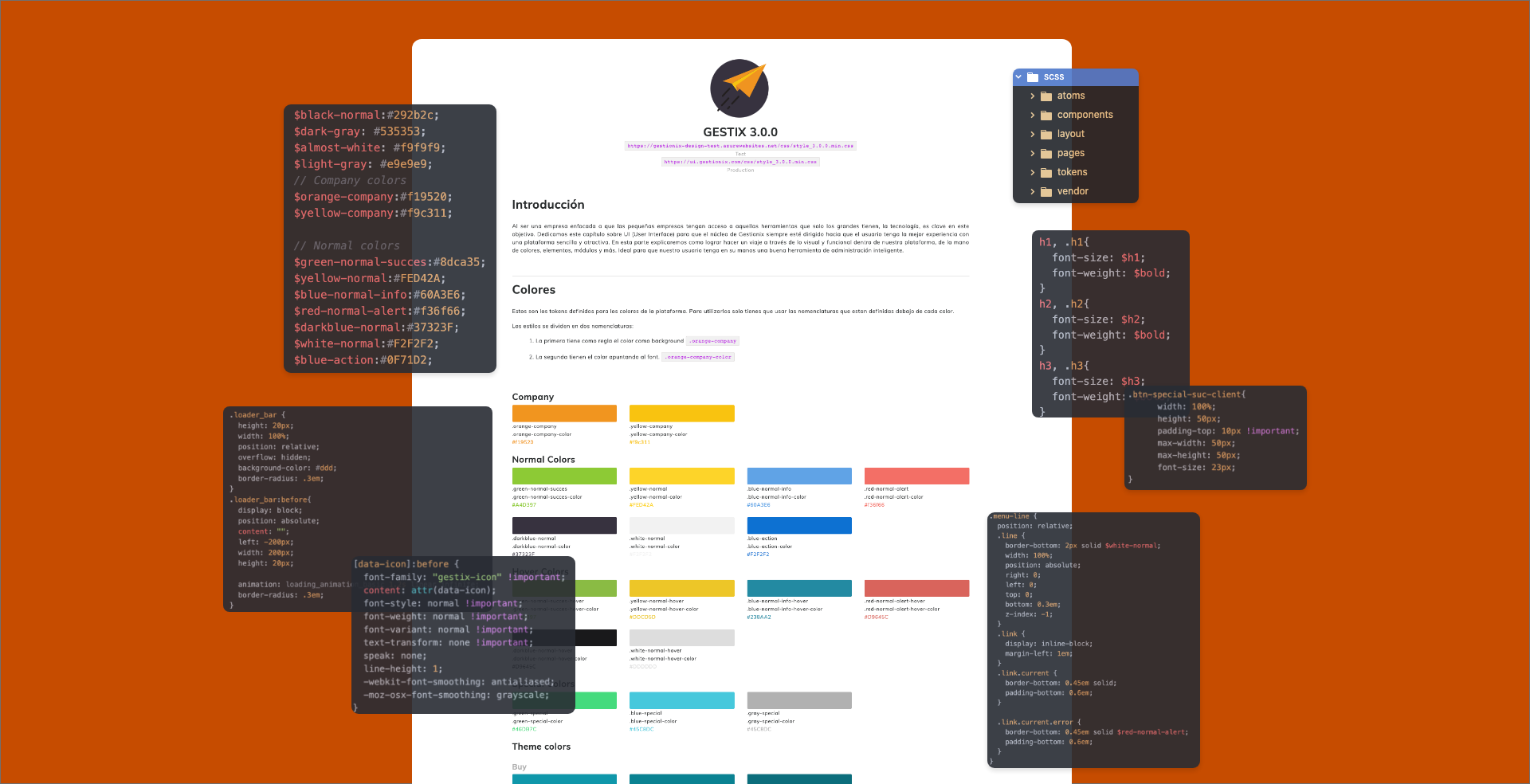Pick the red-normal-alert-hover color swatch
This screenshot has width=1530, height=784.
pyautogui.click(x=917, y=588)
